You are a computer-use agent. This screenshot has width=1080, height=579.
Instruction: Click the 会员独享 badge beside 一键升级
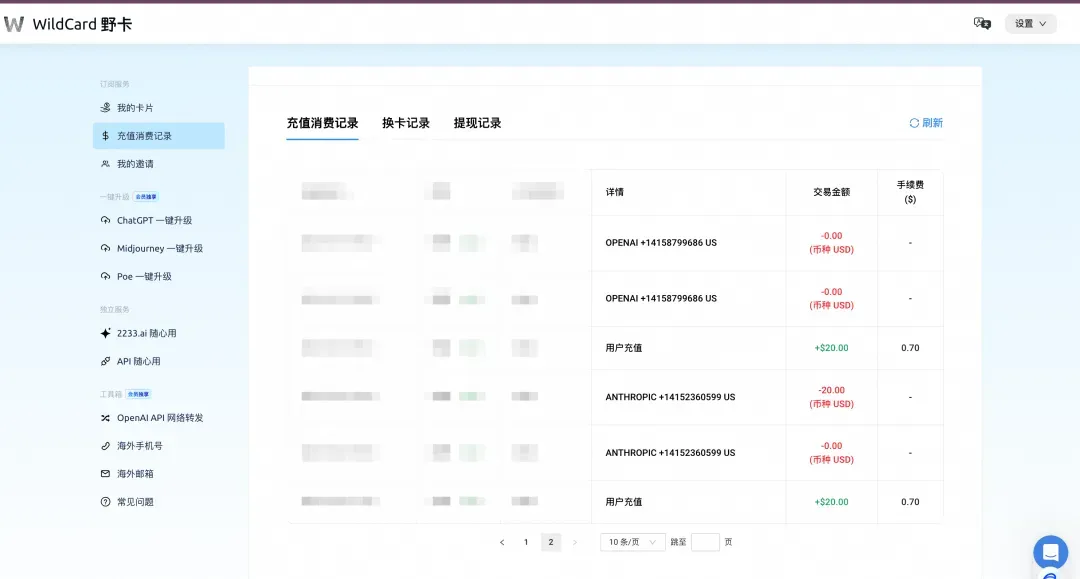[x=145, y=197]
